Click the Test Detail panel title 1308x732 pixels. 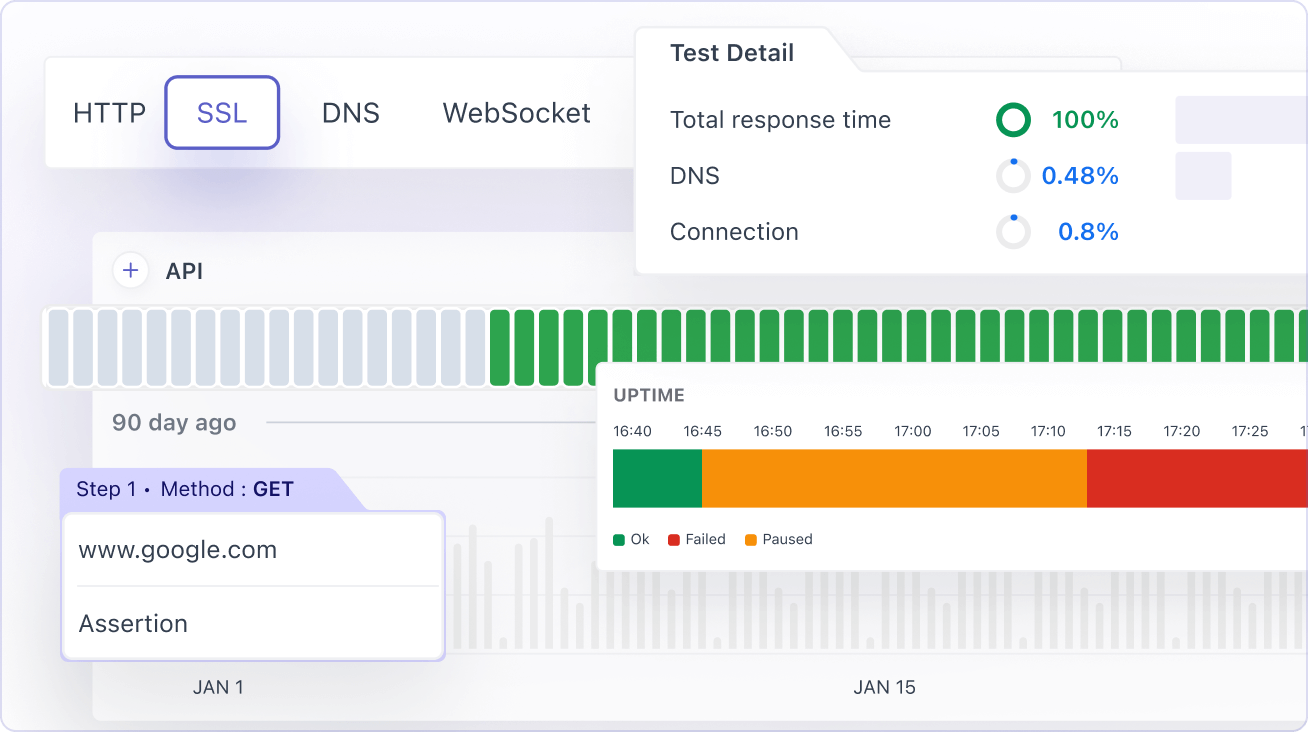[731, 53]
